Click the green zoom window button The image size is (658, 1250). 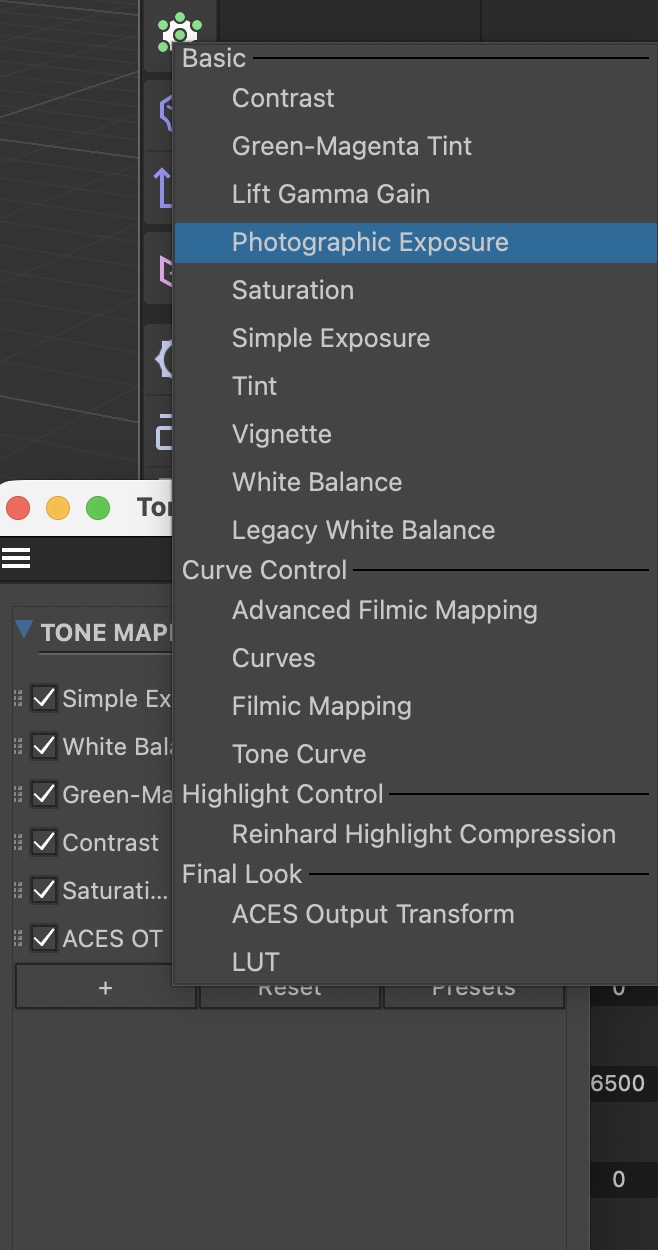pyautogui.click(x=98, y=508)
